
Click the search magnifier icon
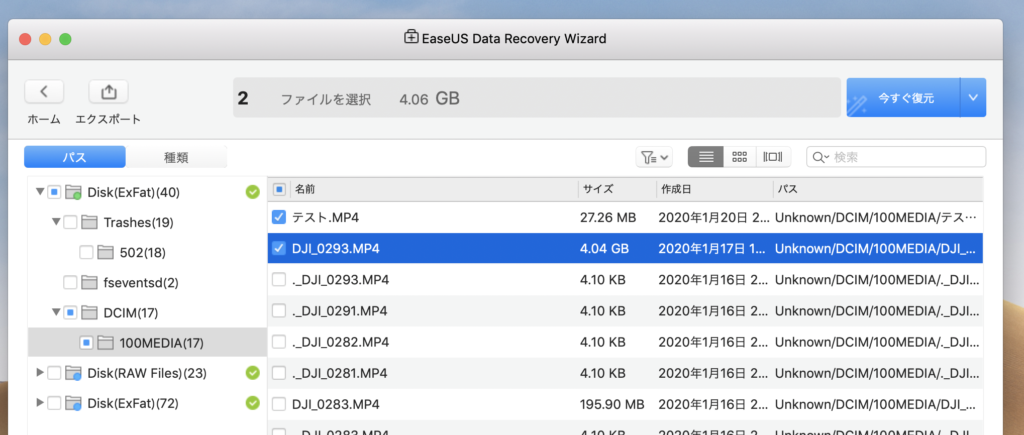point(820,157)
